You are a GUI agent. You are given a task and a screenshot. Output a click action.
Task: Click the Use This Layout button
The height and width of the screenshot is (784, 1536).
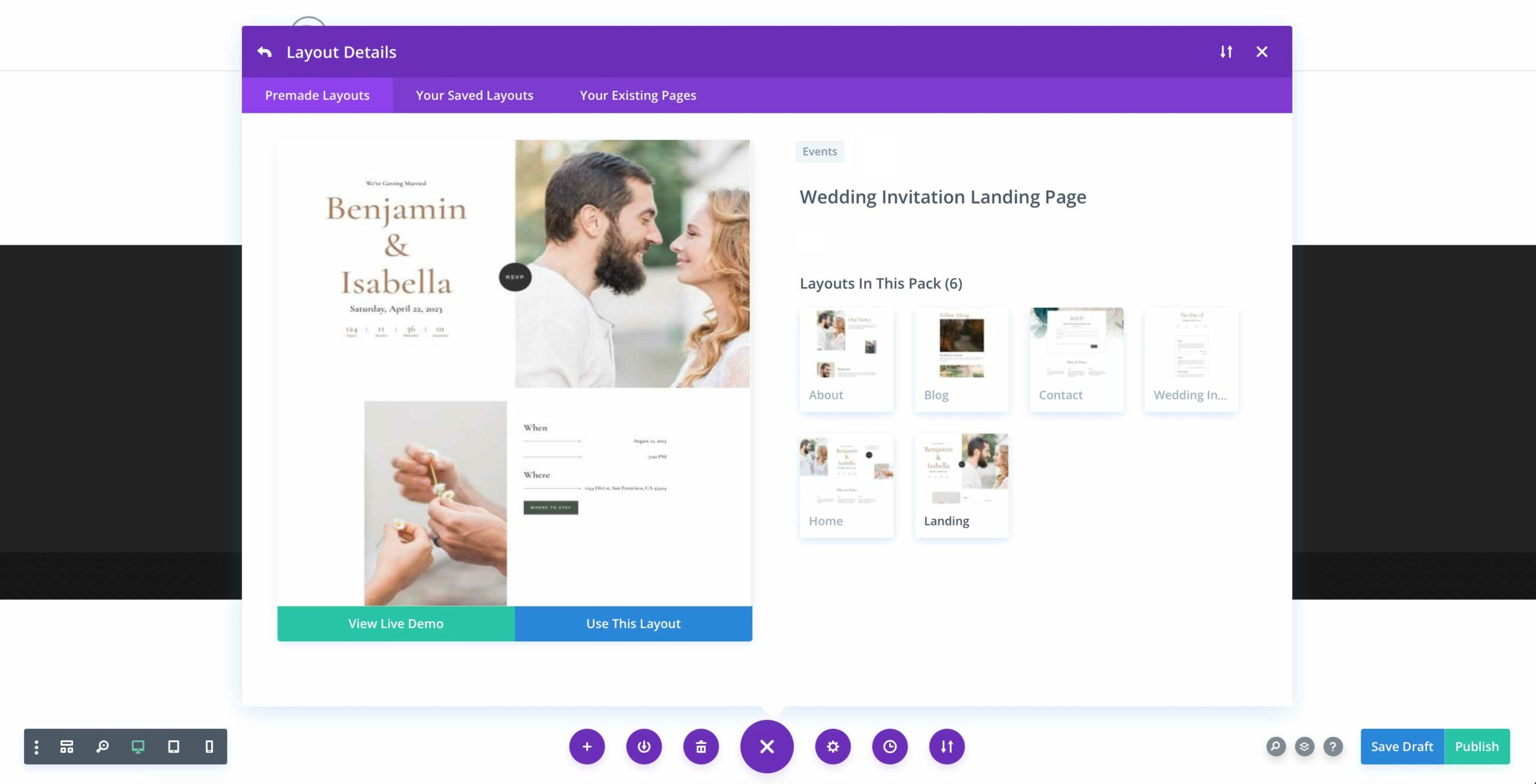(634, 623)
